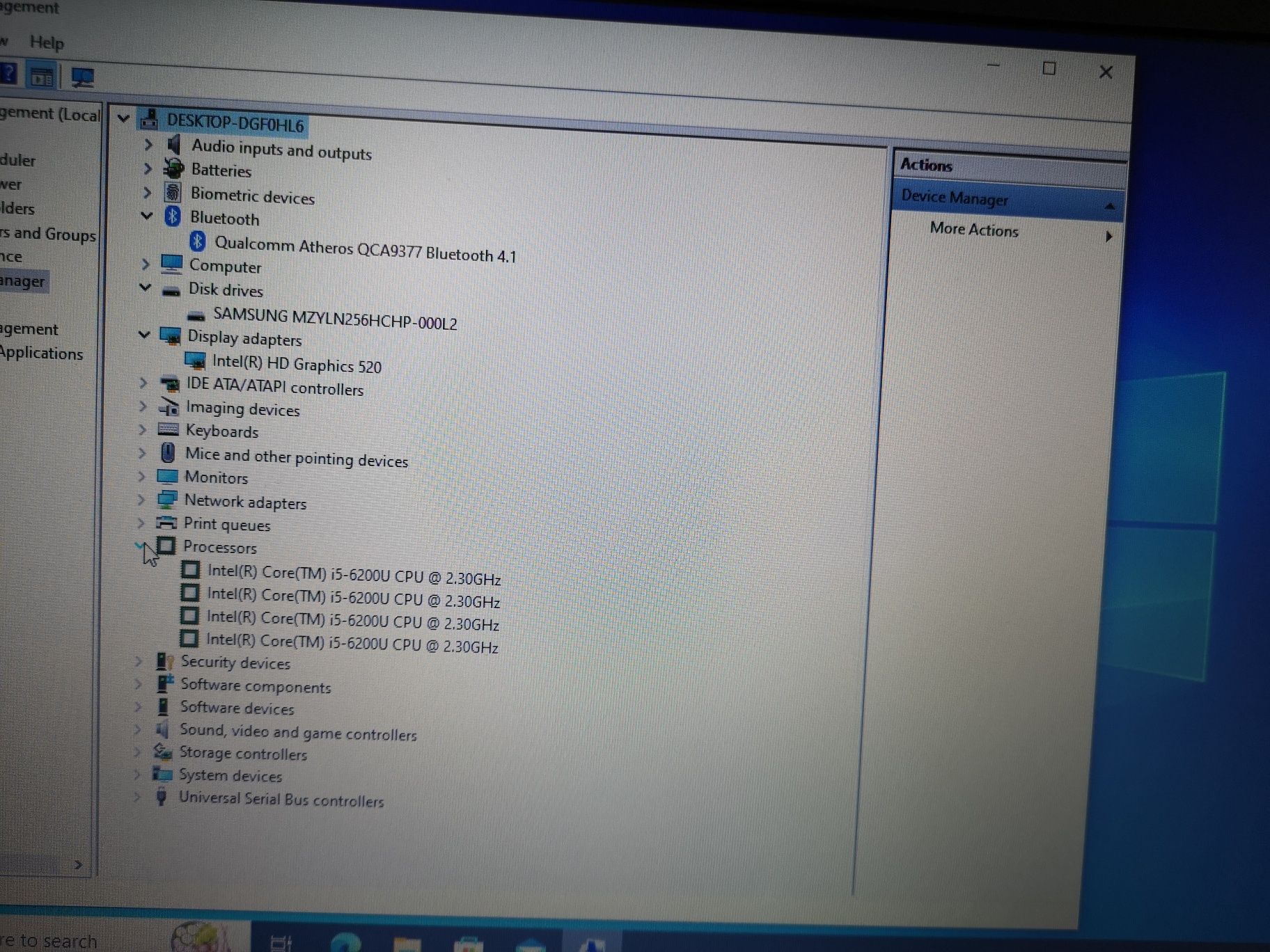Click the Sound, video and game controllers icon
The width and height of the screenshot is (1270, 952).
(163, 729)
